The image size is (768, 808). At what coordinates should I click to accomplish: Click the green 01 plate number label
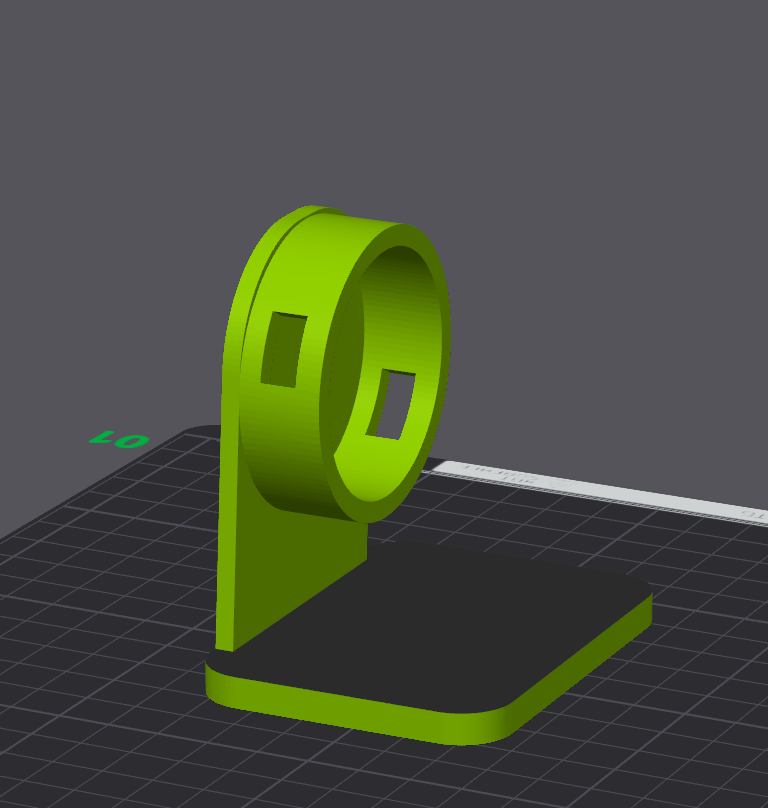(119, 440)
